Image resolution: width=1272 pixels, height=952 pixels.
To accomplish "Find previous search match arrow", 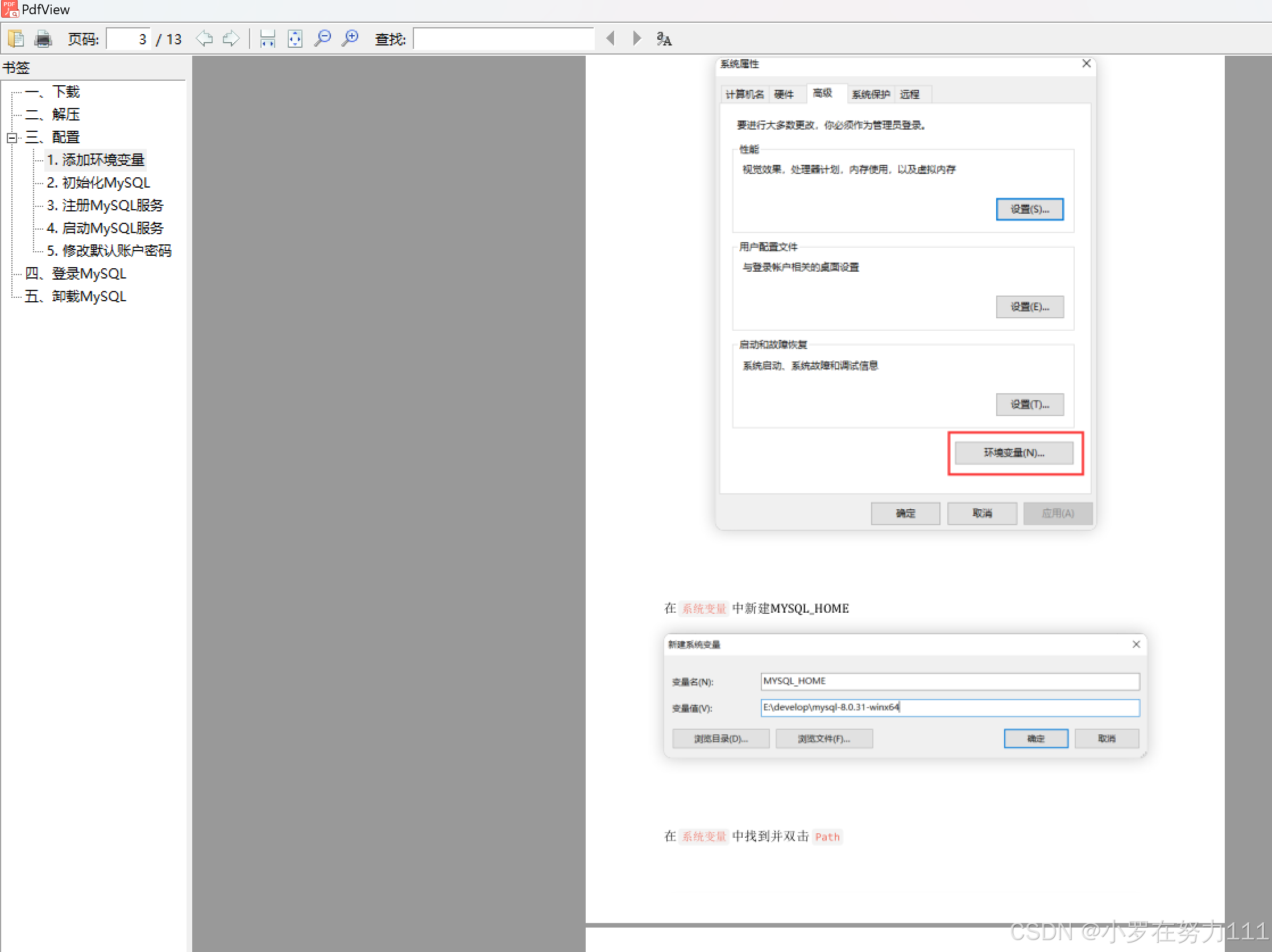I will (x=611, y=39).
